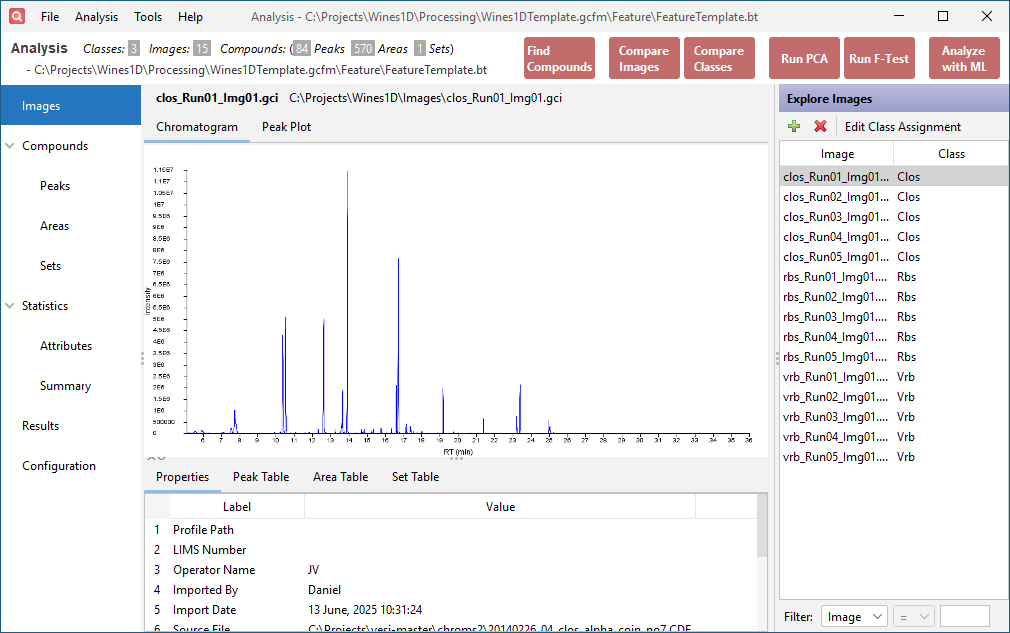This screenshot has width=1010, height=633.
Task: Open the Analysis menu
Action: pos(96,16)
